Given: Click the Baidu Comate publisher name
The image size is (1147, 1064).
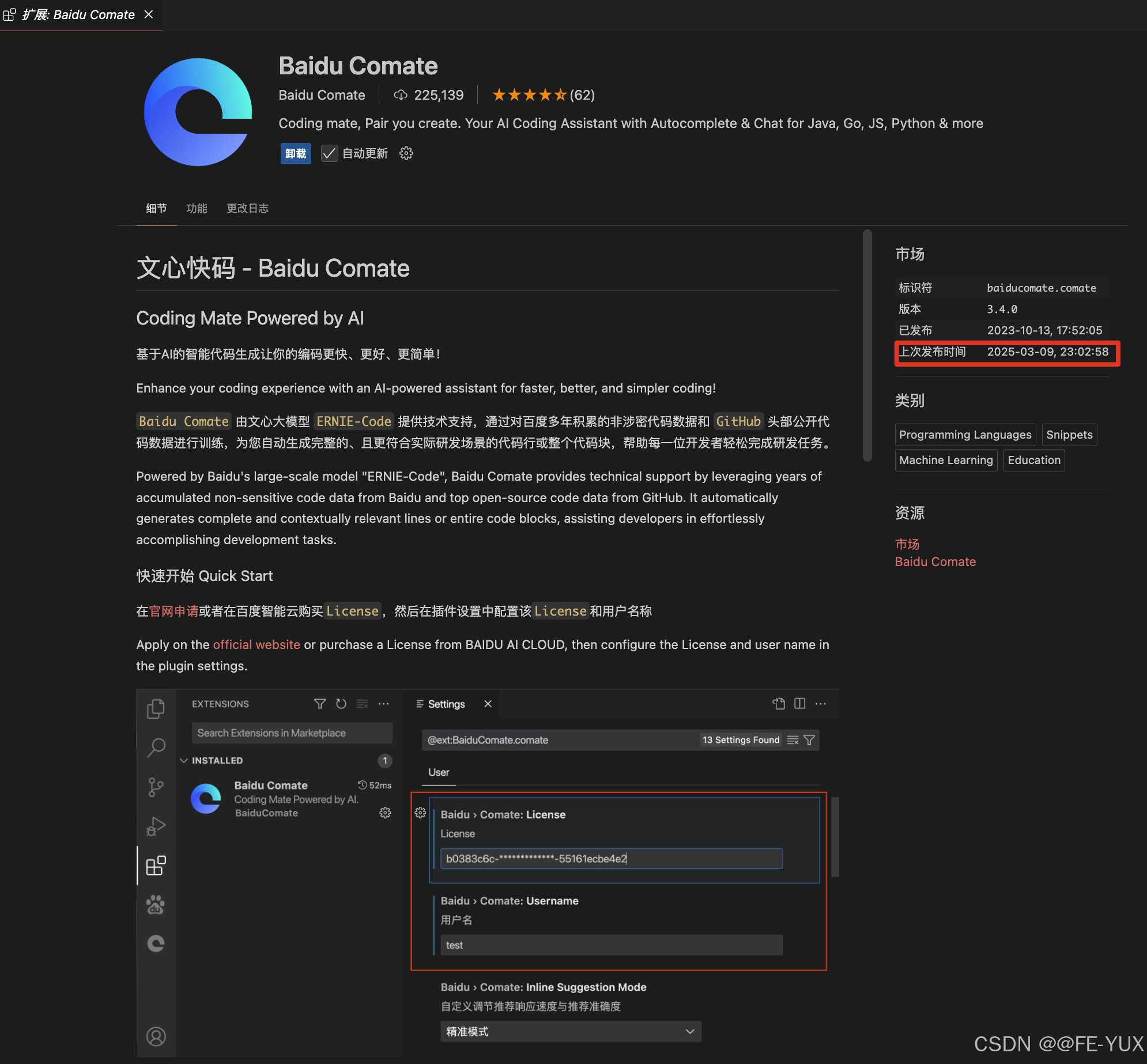Looking at the screenshot, I should point(322,95).
